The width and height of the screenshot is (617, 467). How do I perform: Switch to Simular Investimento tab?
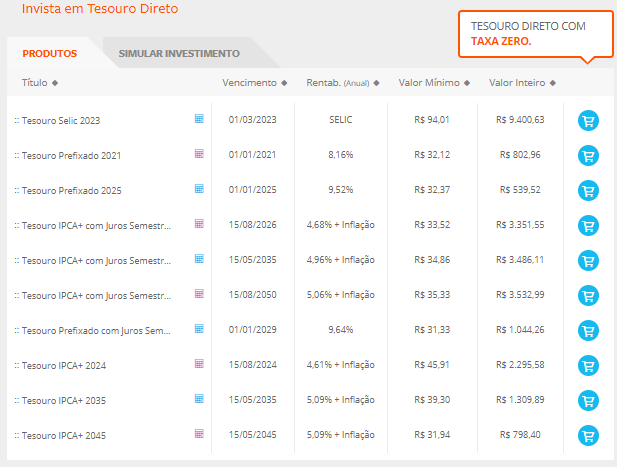pyautogui.click(x=179, y=53)
